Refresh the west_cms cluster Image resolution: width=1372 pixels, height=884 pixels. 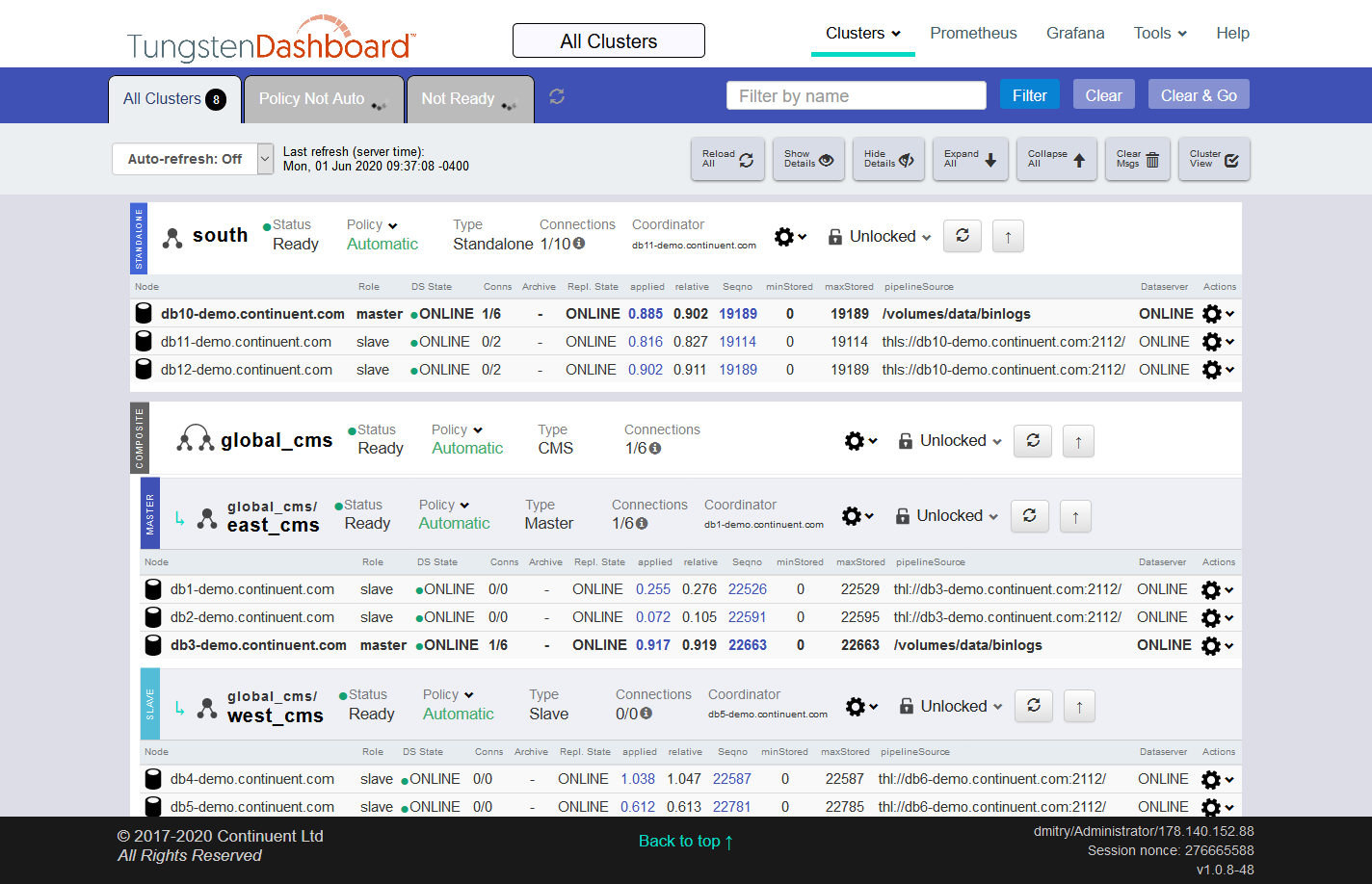pos(1034,707)
